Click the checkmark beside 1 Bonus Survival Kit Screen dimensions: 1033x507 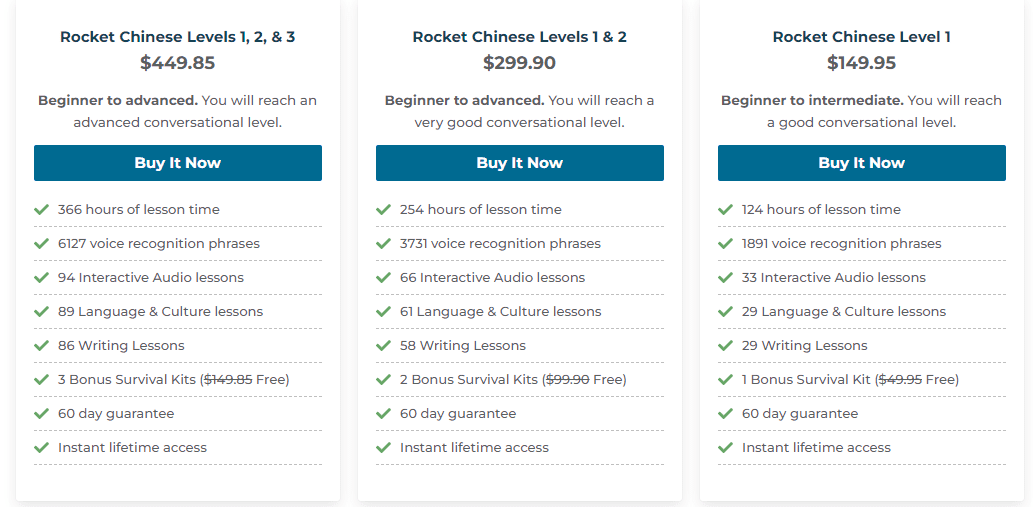click(x=726, y=380)
